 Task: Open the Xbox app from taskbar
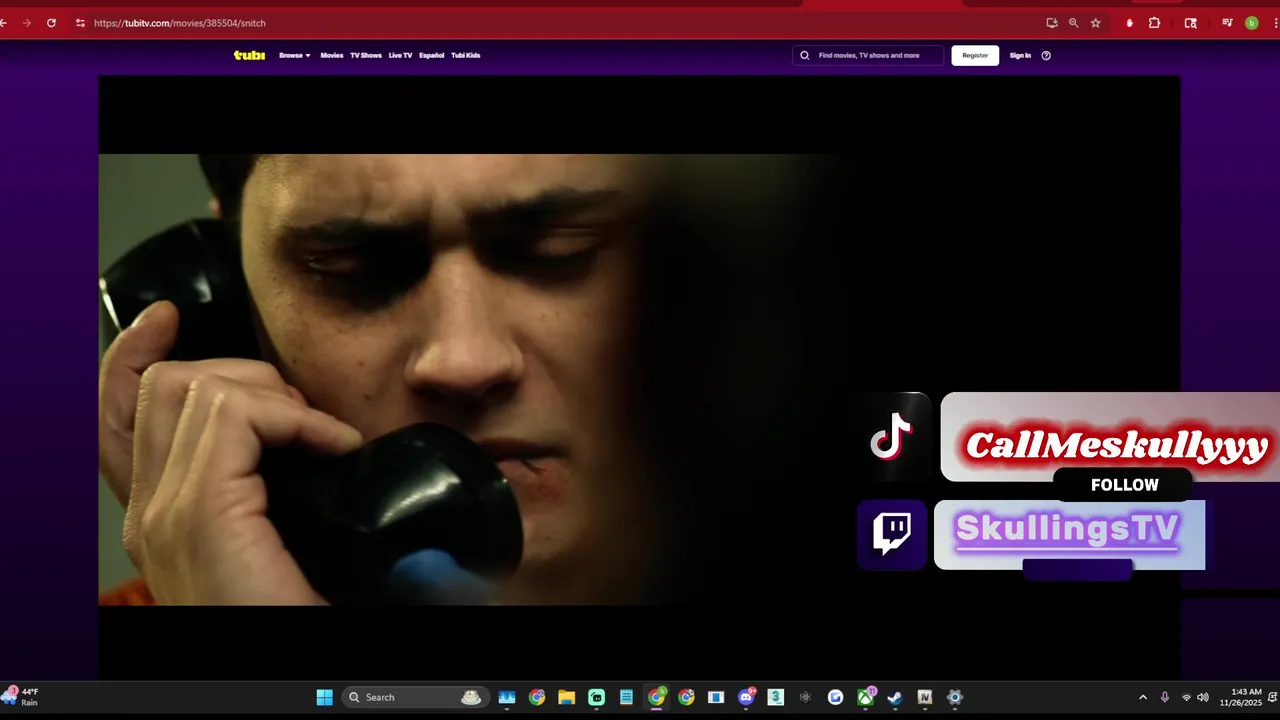(866, 697)
